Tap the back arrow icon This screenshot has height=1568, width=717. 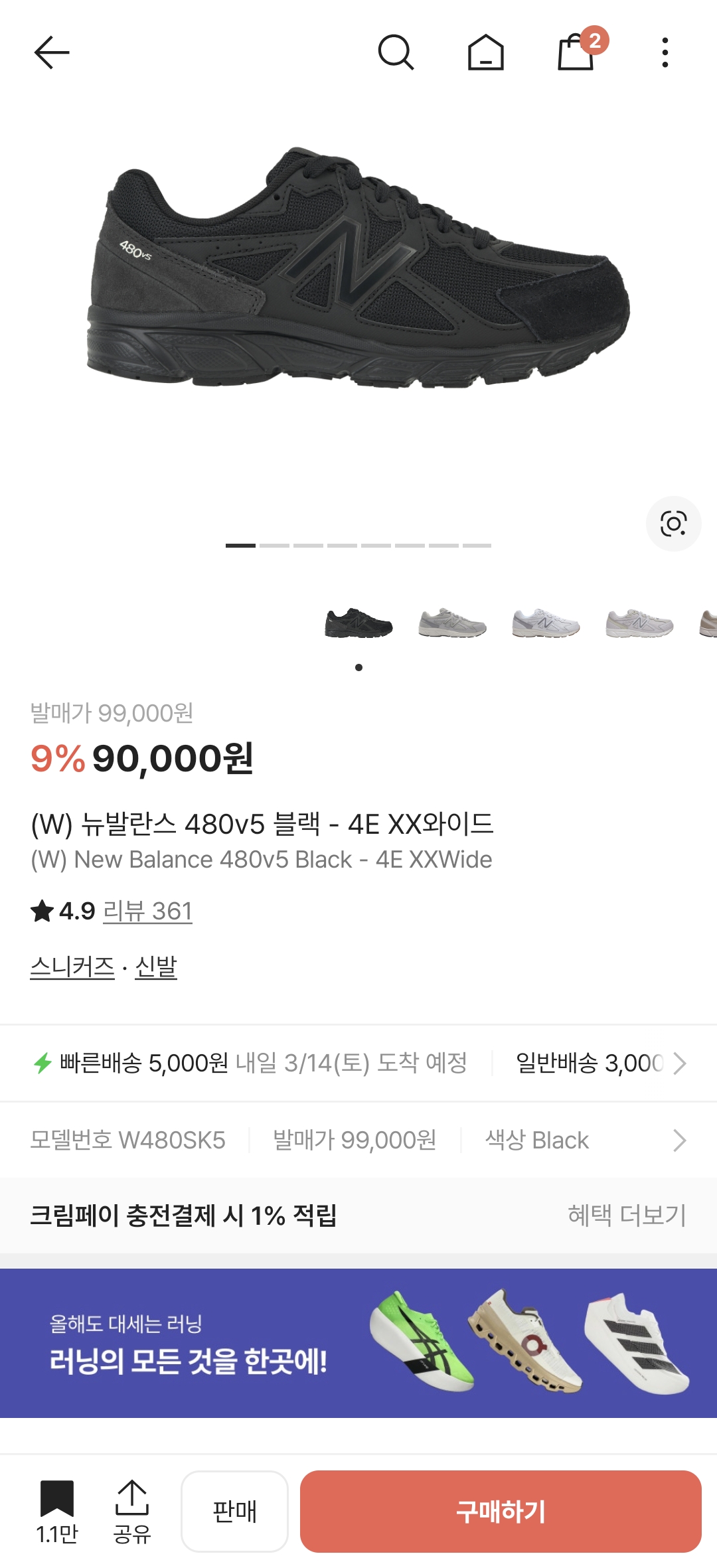click(x=52, y=52)
